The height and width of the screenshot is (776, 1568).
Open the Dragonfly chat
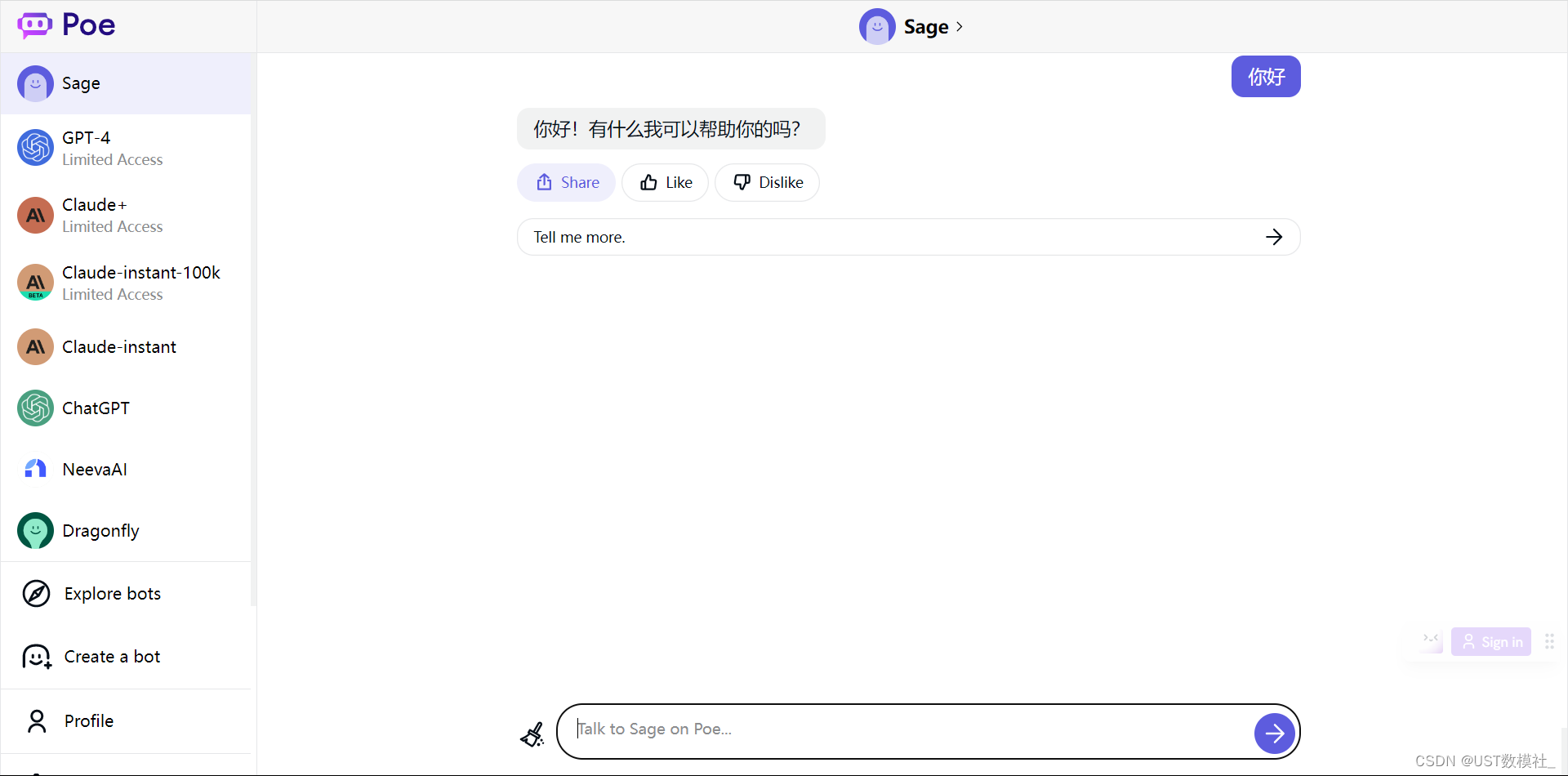tap(126, 531)
